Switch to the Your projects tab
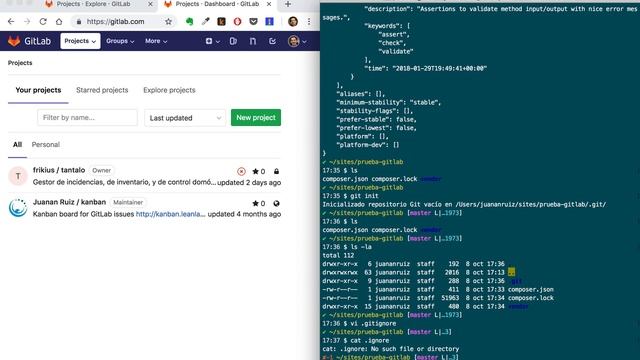 tap(38, 90)
